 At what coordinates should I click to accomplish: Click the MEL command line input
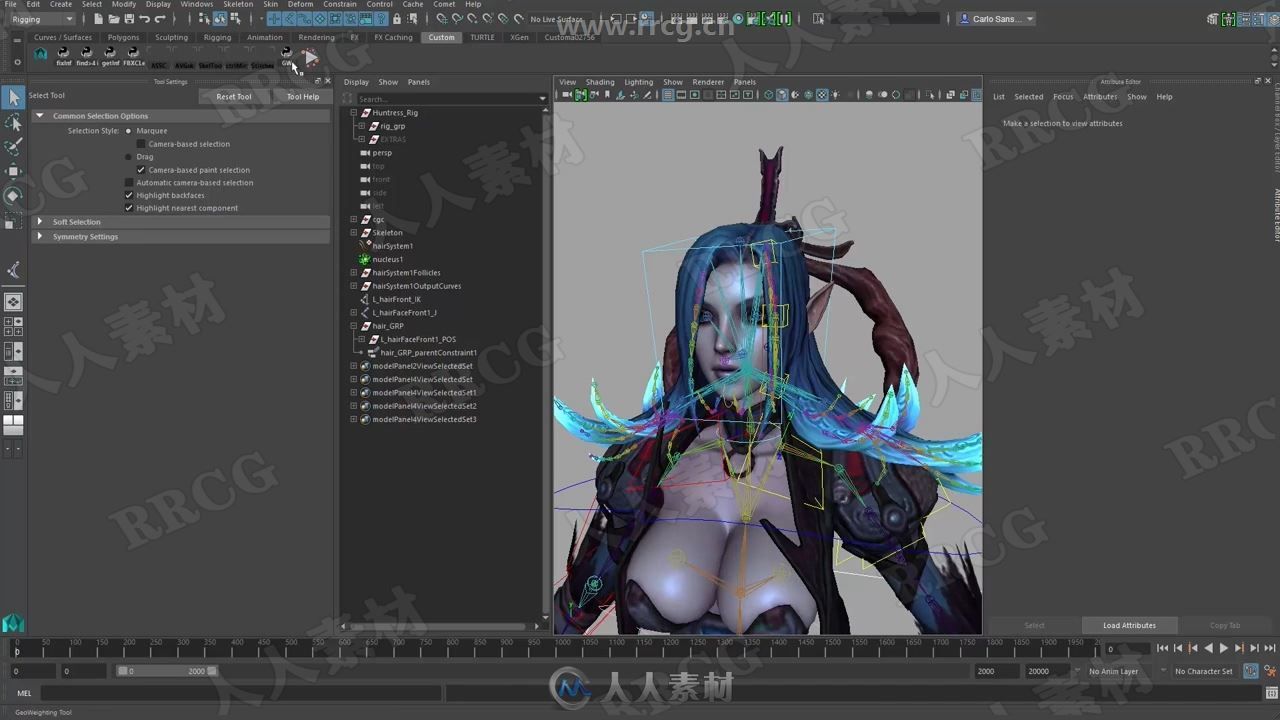click(240, 693)
